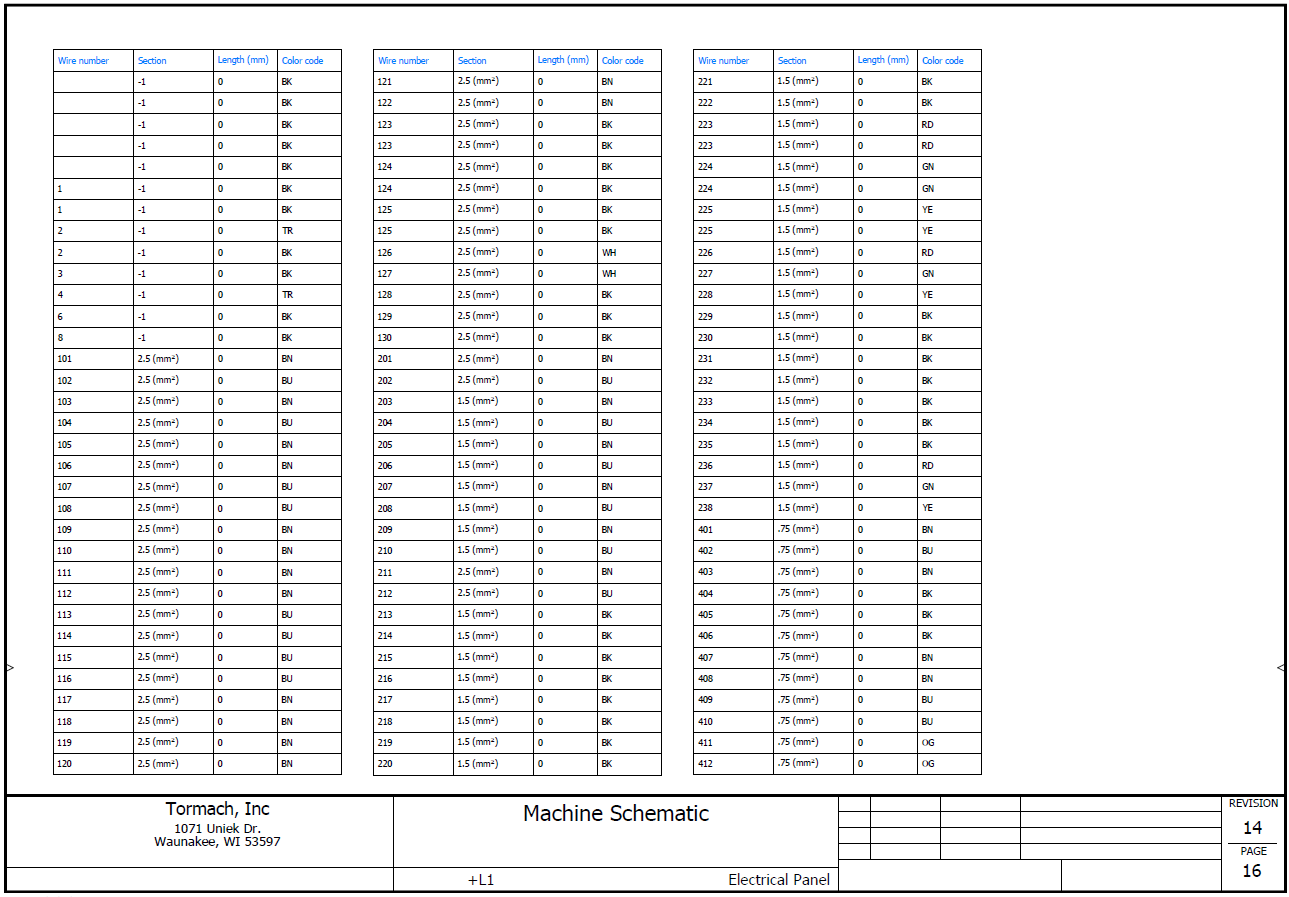
Task: Select the Machine Schematic title text
Action: [x=615, y=814]
